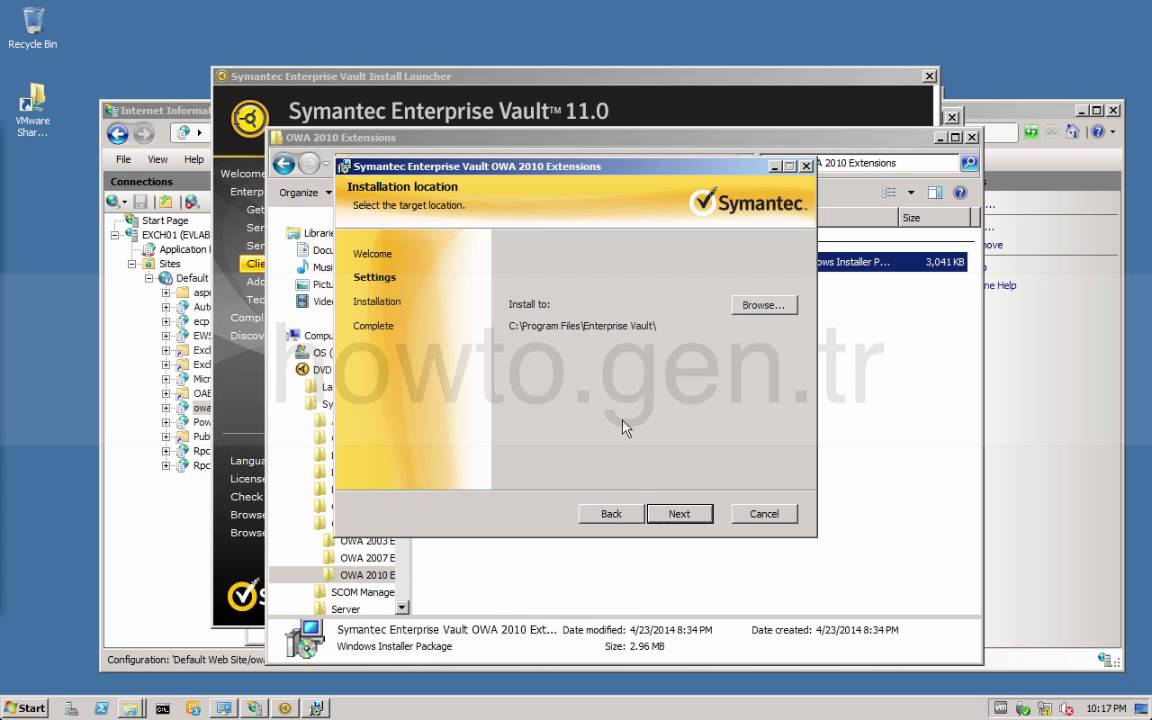Select the Windows Installer Package file row
The width and height of the screenshot is (1152, 720).
pyautogui.click(x=892, y=262)
